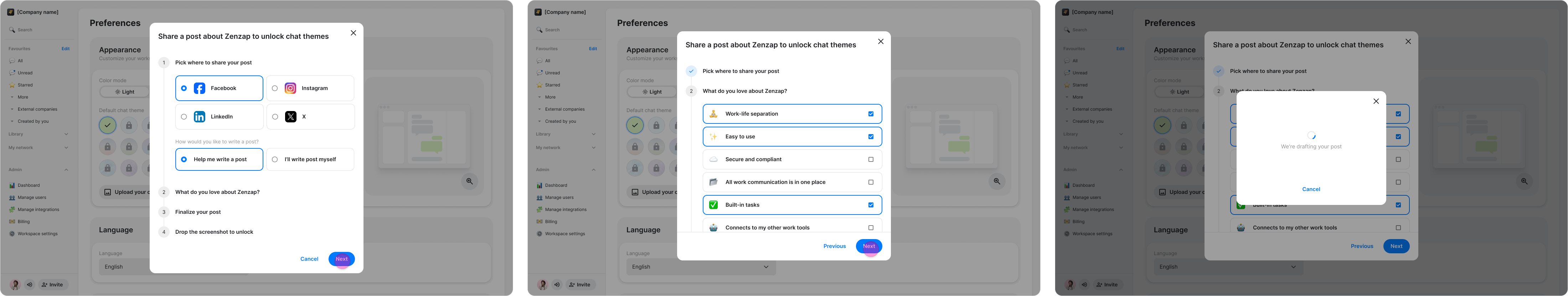Cancel the "We're drafting your post" popup
Viewport: 1568px width, 296px height.
(x=1311, y=189)
